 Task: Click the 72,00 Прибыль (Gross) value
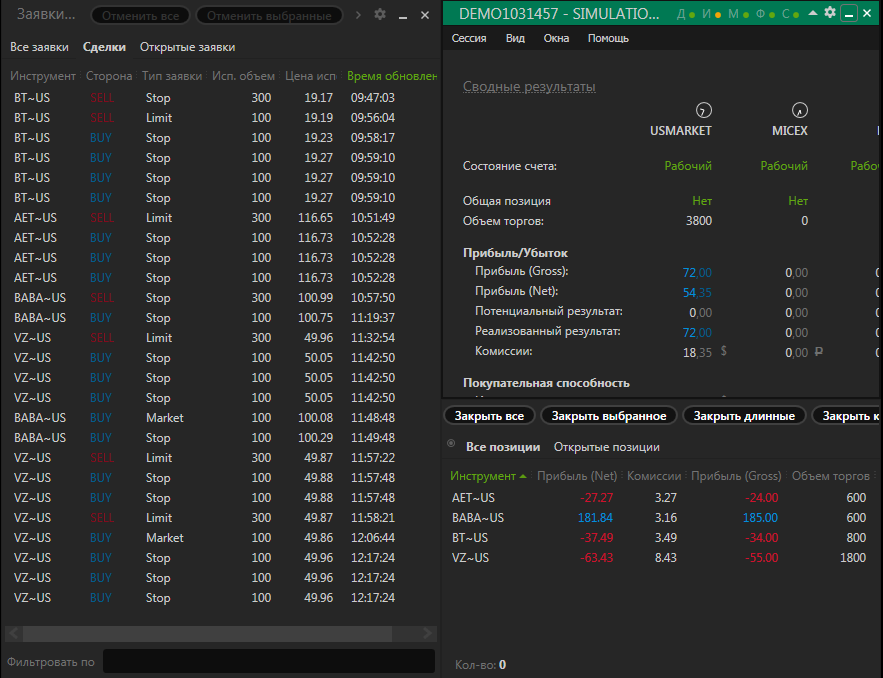click(x=697, y=273)
